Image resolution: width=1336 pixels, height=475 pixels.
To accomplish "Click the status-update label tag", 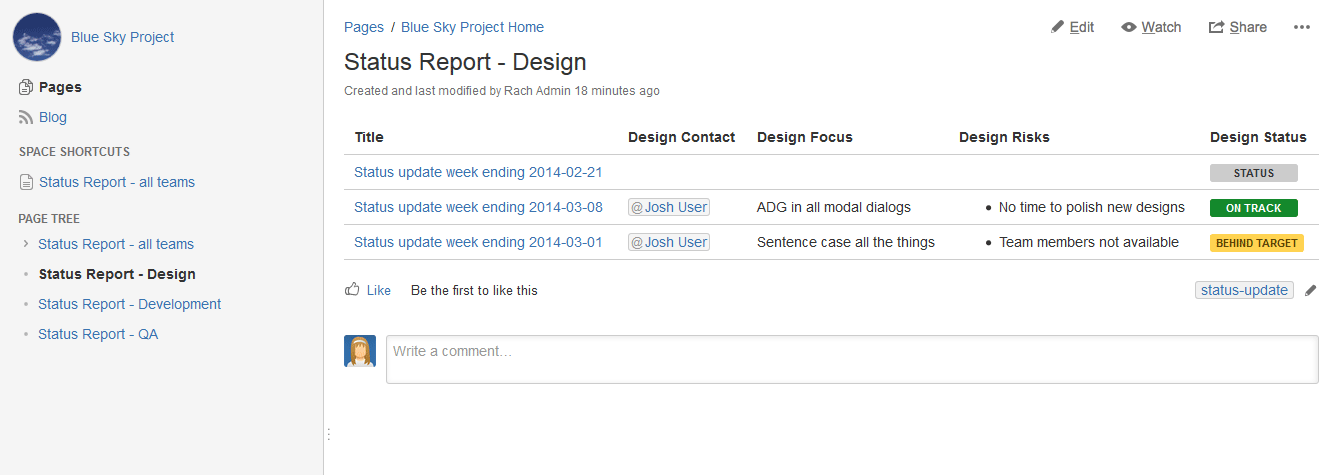I will 1244,290.
